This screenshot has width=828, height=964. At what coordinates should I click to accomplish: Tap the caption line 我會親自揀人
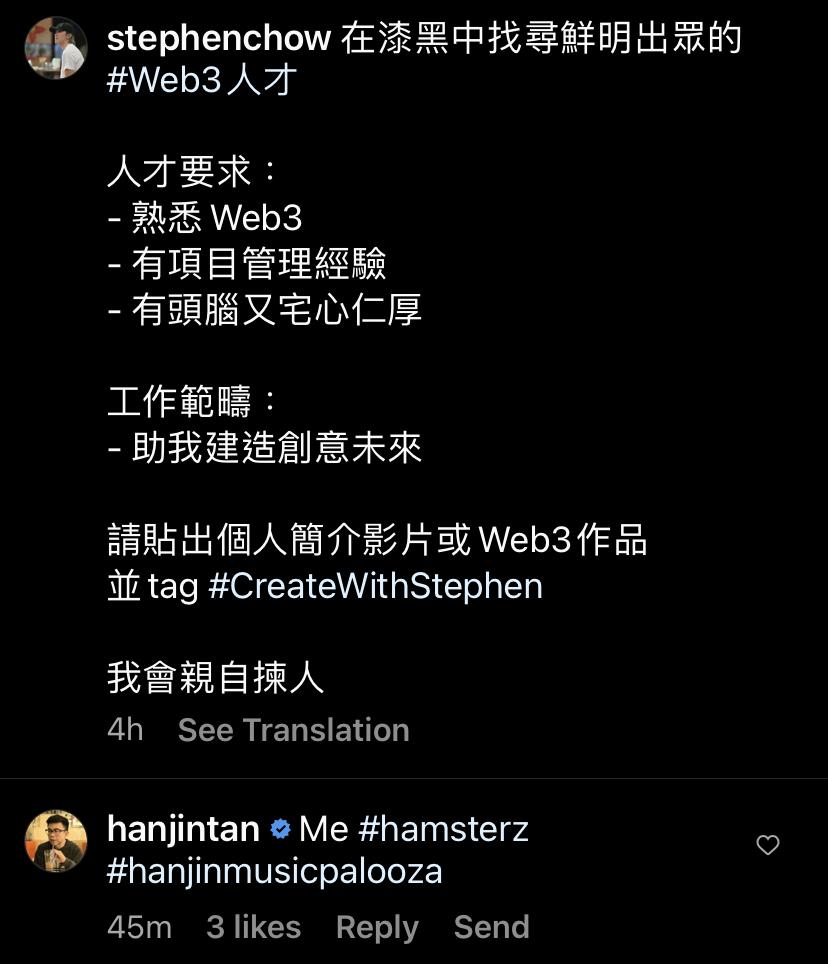216,678
